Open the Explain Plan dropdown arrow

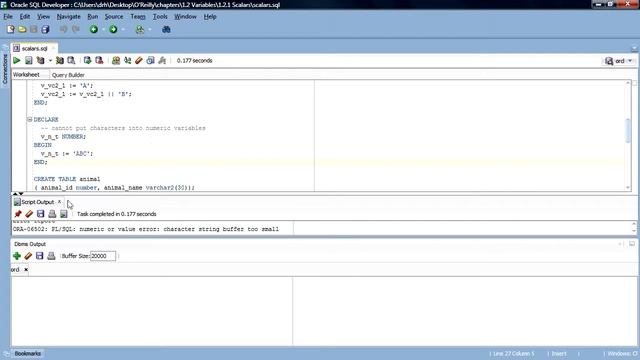click(50, 61)
